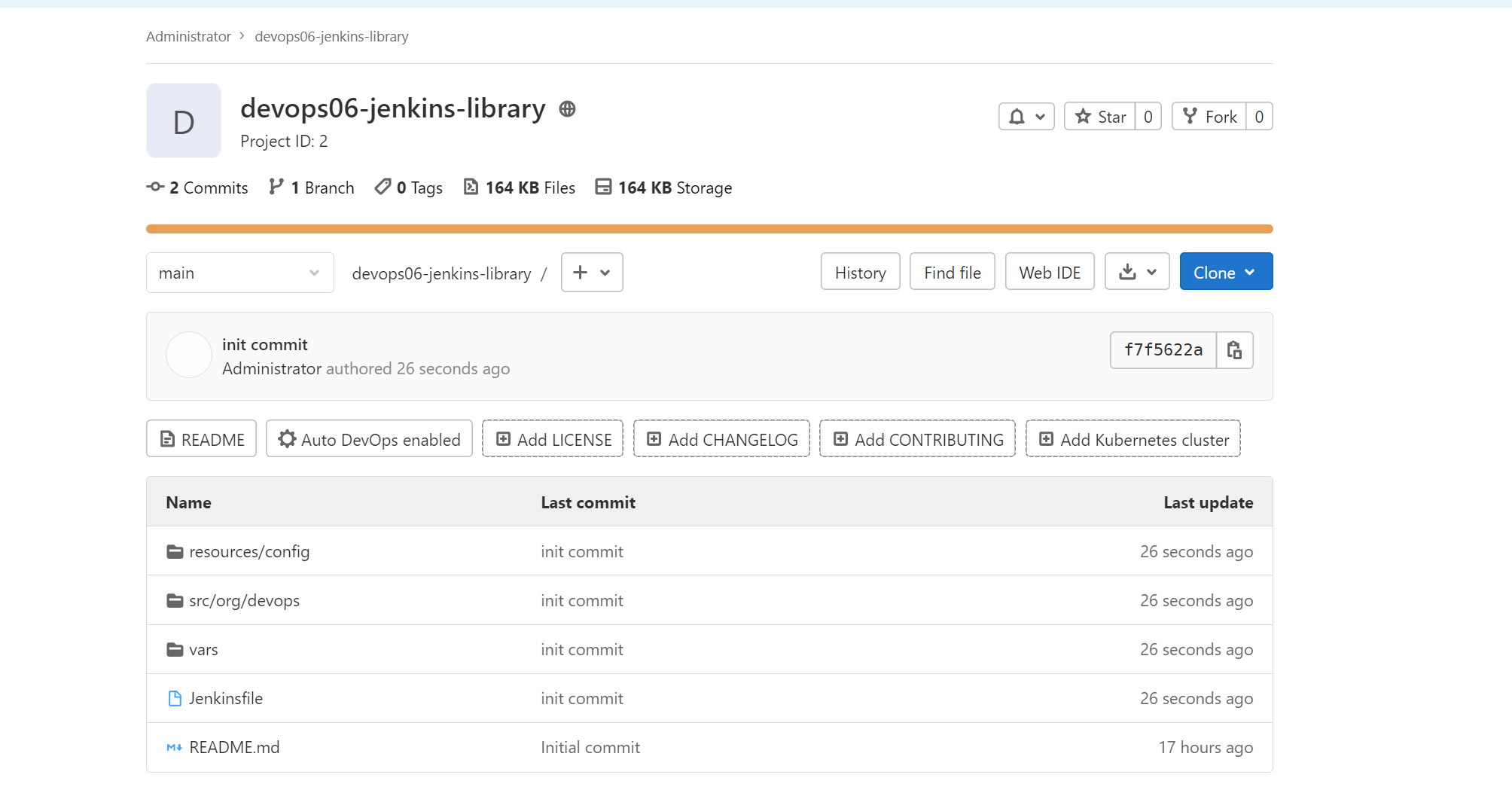Click '17 hours ago' in README.md row
The height and width of the screenshot is (790, 1512).
pyautogui.click(x=1206, y=747)
